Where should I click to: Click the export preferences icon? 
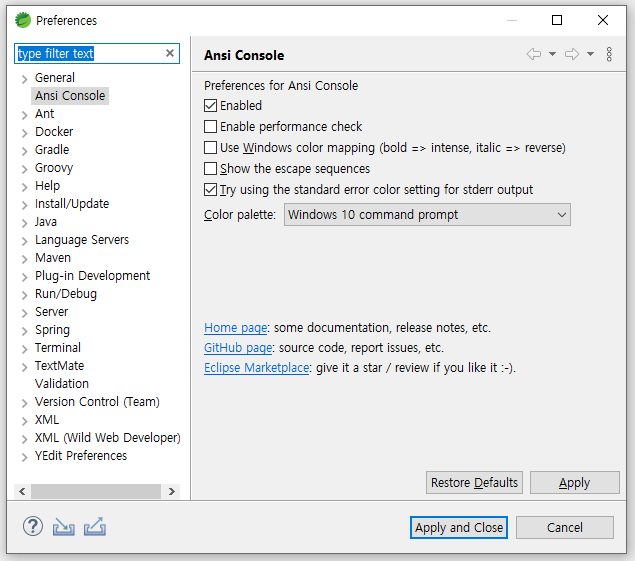[x=95, y=527]
